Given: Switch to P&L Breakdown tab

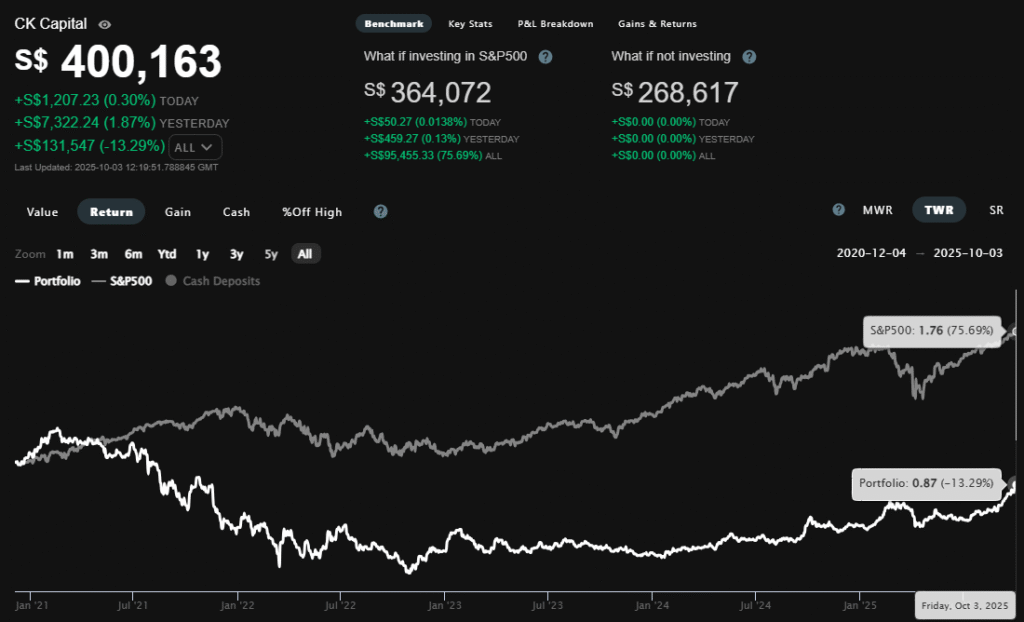Looking at the screenshot, I should click(555, 23).
